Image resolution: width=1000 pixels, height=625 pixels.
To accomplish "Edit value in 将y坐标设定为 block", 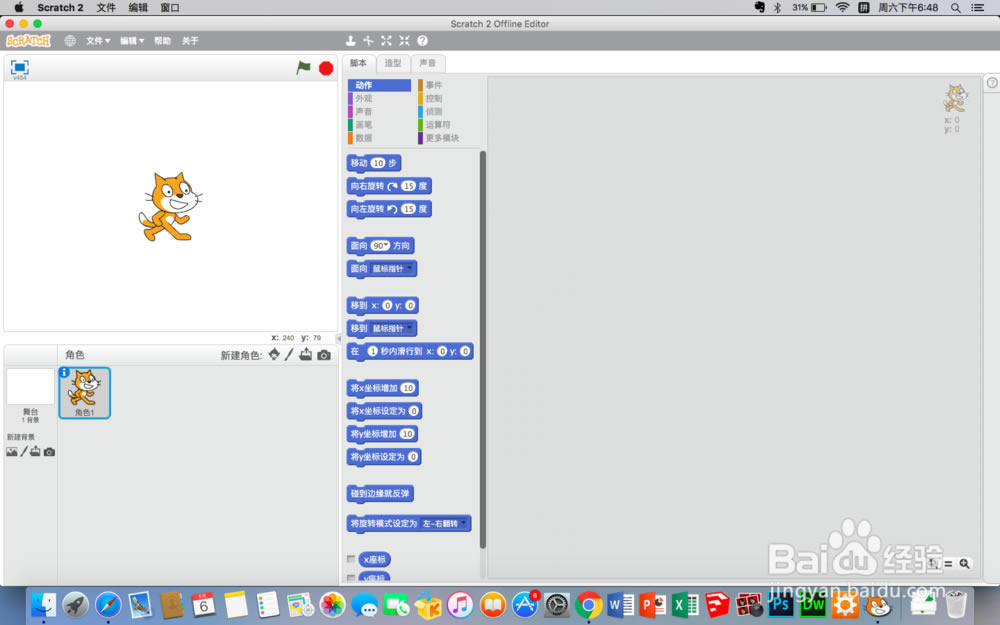I will 413,457.
